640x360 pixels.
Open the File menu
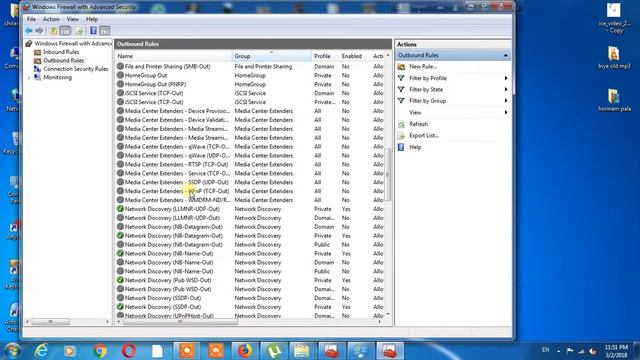[31, 19]
